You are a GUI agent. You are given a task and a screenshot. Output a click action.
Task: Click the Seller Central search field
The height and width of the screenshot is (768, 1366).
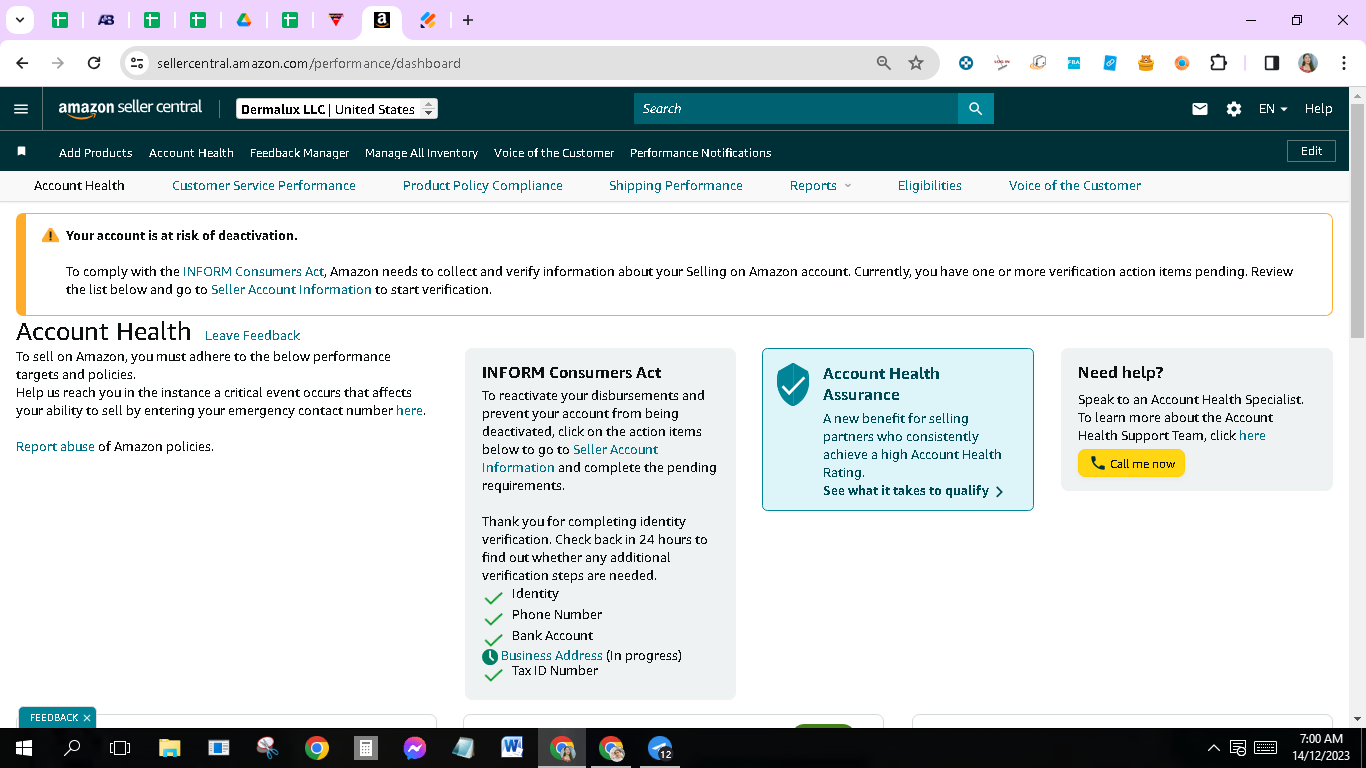click(x=796, y=109)
